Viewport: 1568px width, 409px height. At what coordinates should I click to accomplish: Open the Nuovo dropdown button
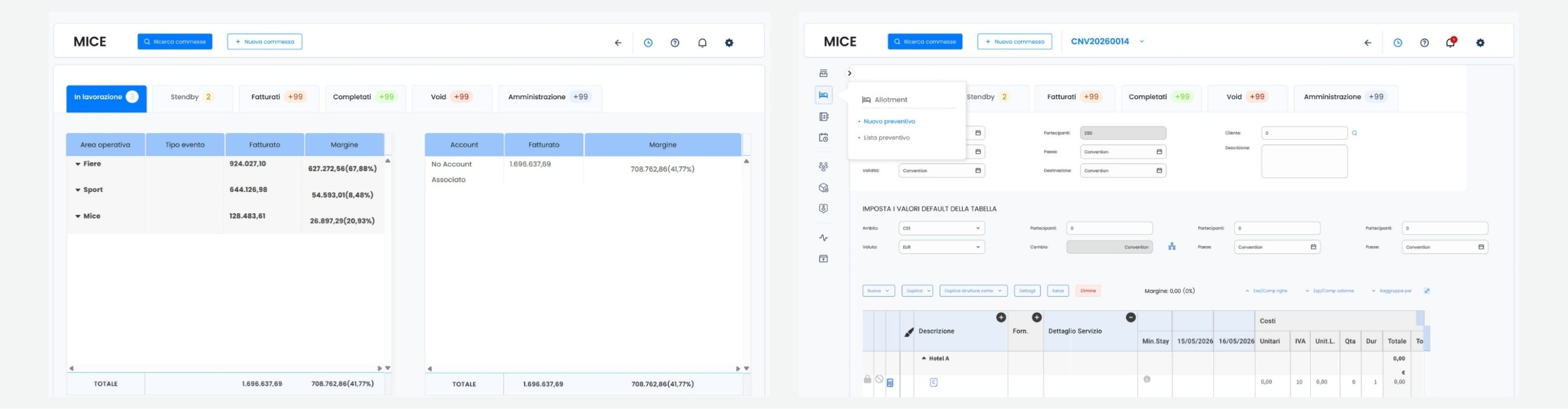click(x=878, y=291)
